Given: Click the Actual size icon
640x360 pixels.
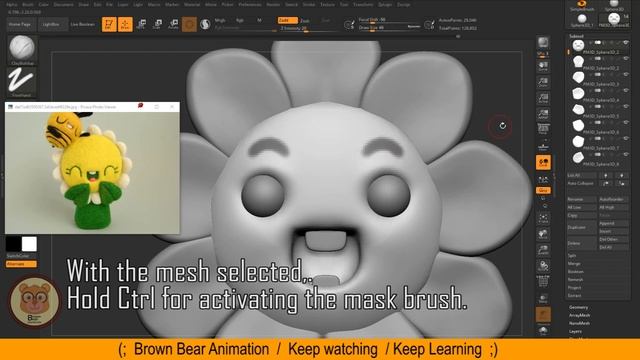Looking at the screenshot, I should coord(543,98).
